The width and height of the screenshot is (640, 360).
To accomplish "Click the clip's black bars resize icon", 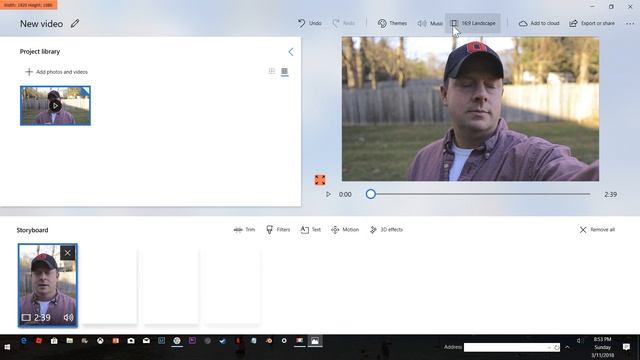I will [x=26, y=317].
